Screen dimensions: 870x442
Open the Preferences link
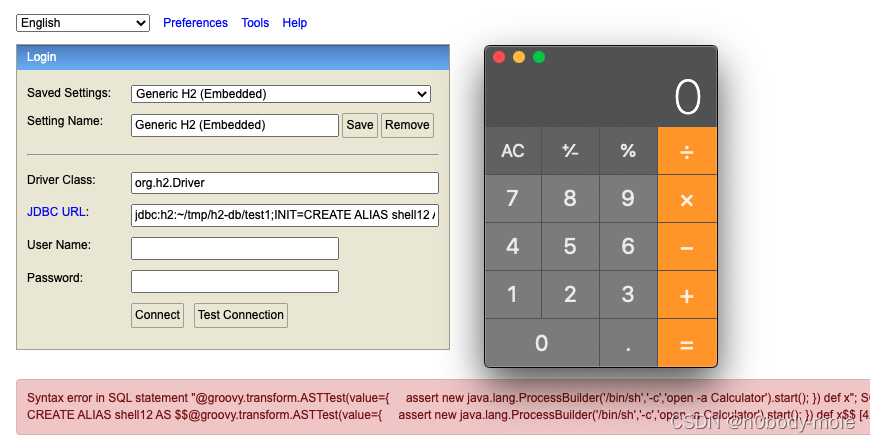click(195, 23)
